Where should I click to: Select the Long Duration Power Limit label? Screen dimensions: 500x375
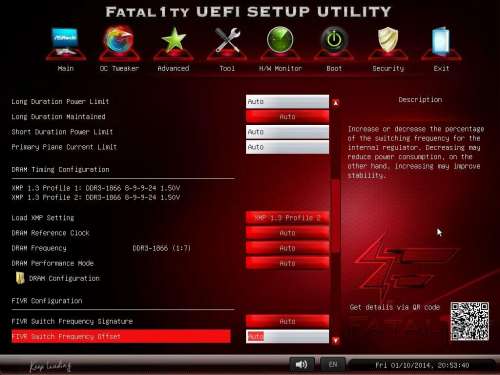click(x=60, y=101)
